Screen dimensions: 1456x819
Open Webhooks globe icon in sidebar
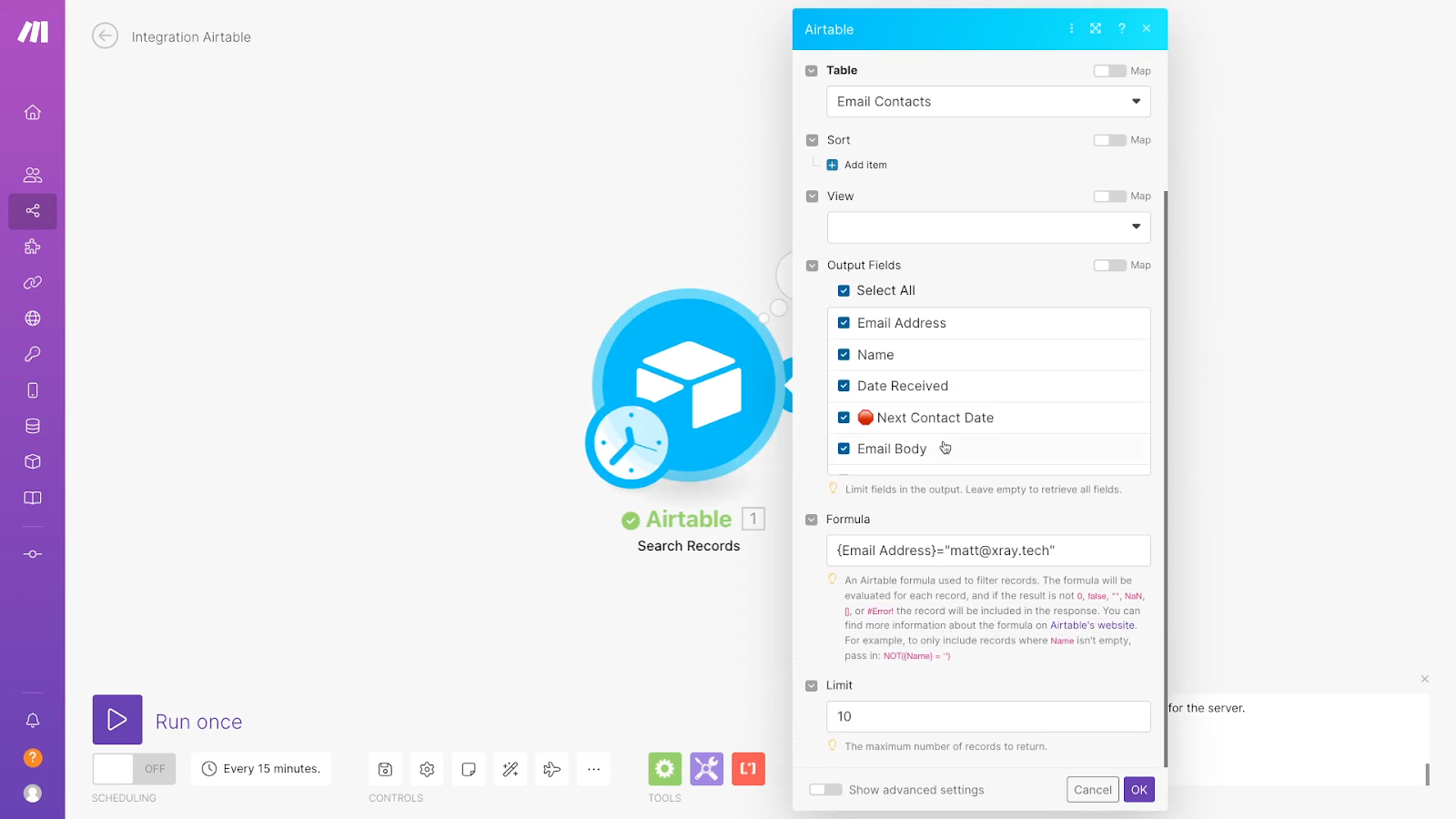tap(33, 318)
